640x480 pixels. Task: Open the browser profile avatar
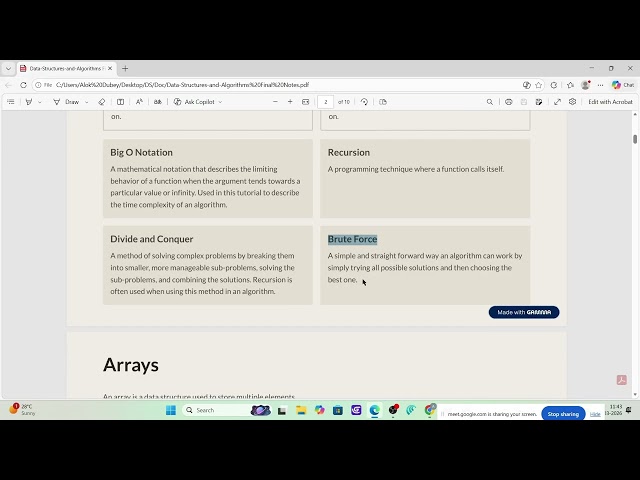pos(586,85)
